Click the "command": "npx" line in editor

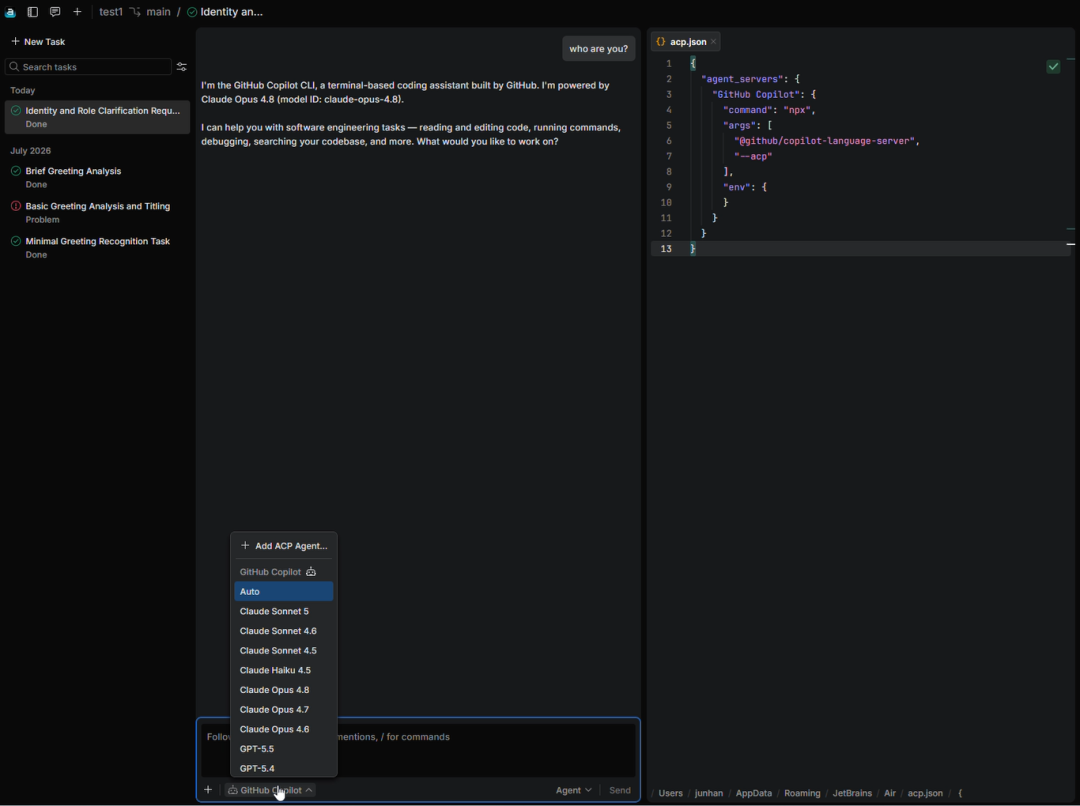(769, 110)
